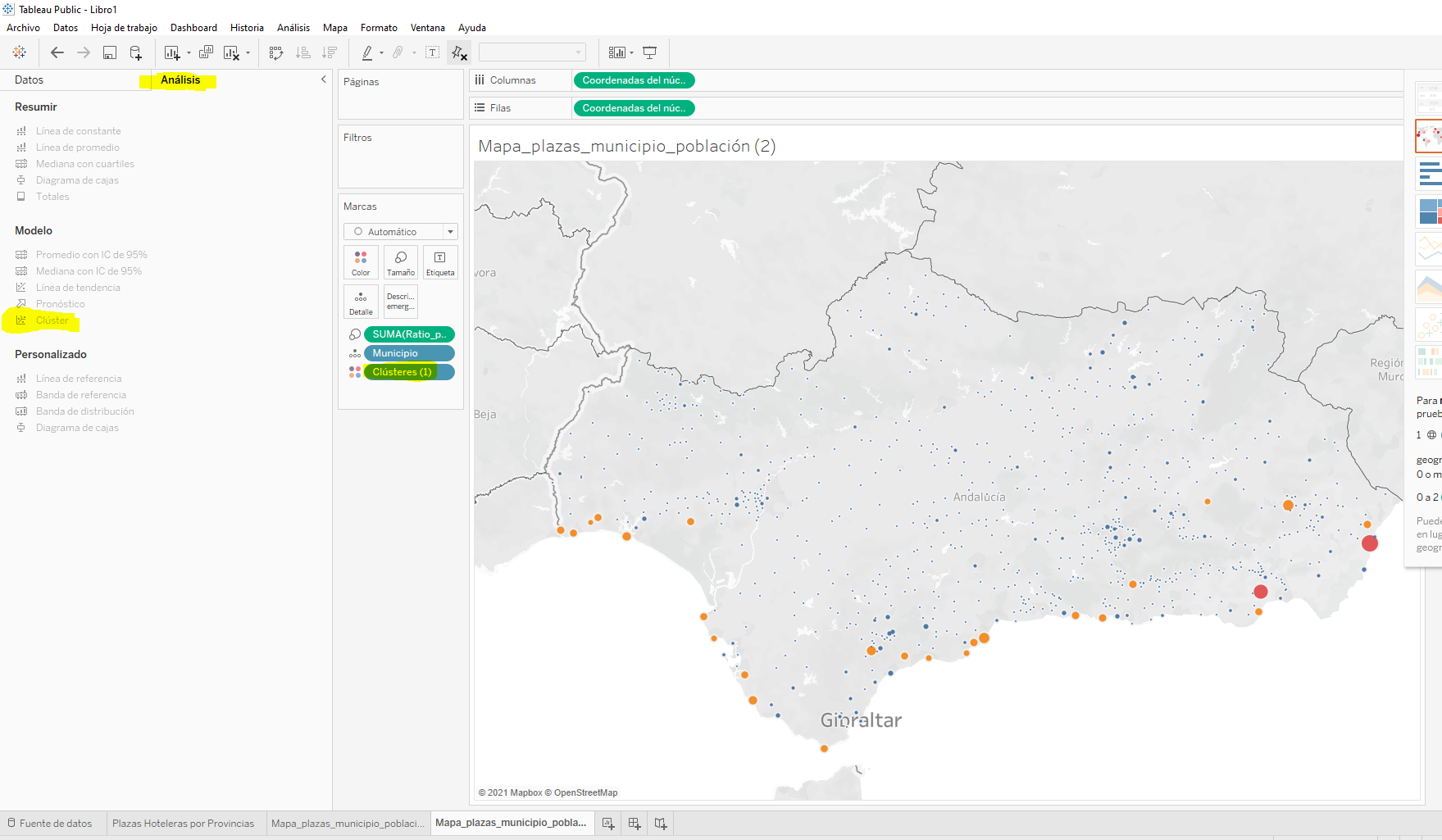Screen dimensions: 1442x840
Task: Toggle the fixed pin (axes) toolbar button
Action: coord(457,52)
